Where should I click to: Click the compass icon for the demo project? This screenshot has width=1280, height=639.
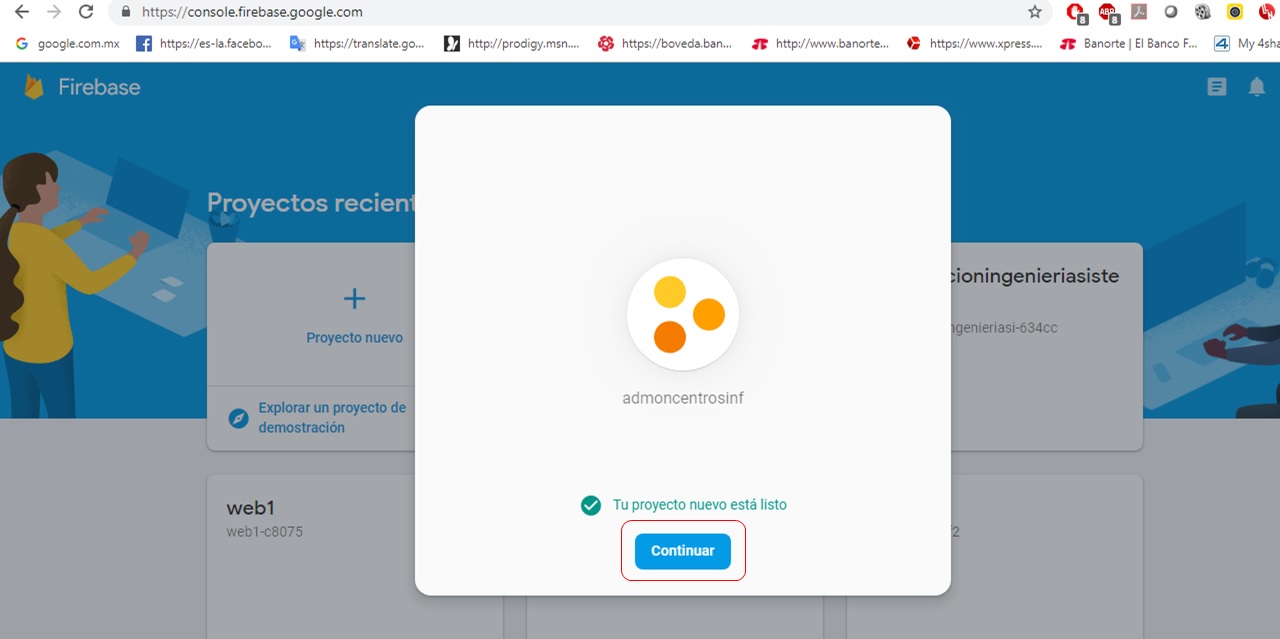238,418
